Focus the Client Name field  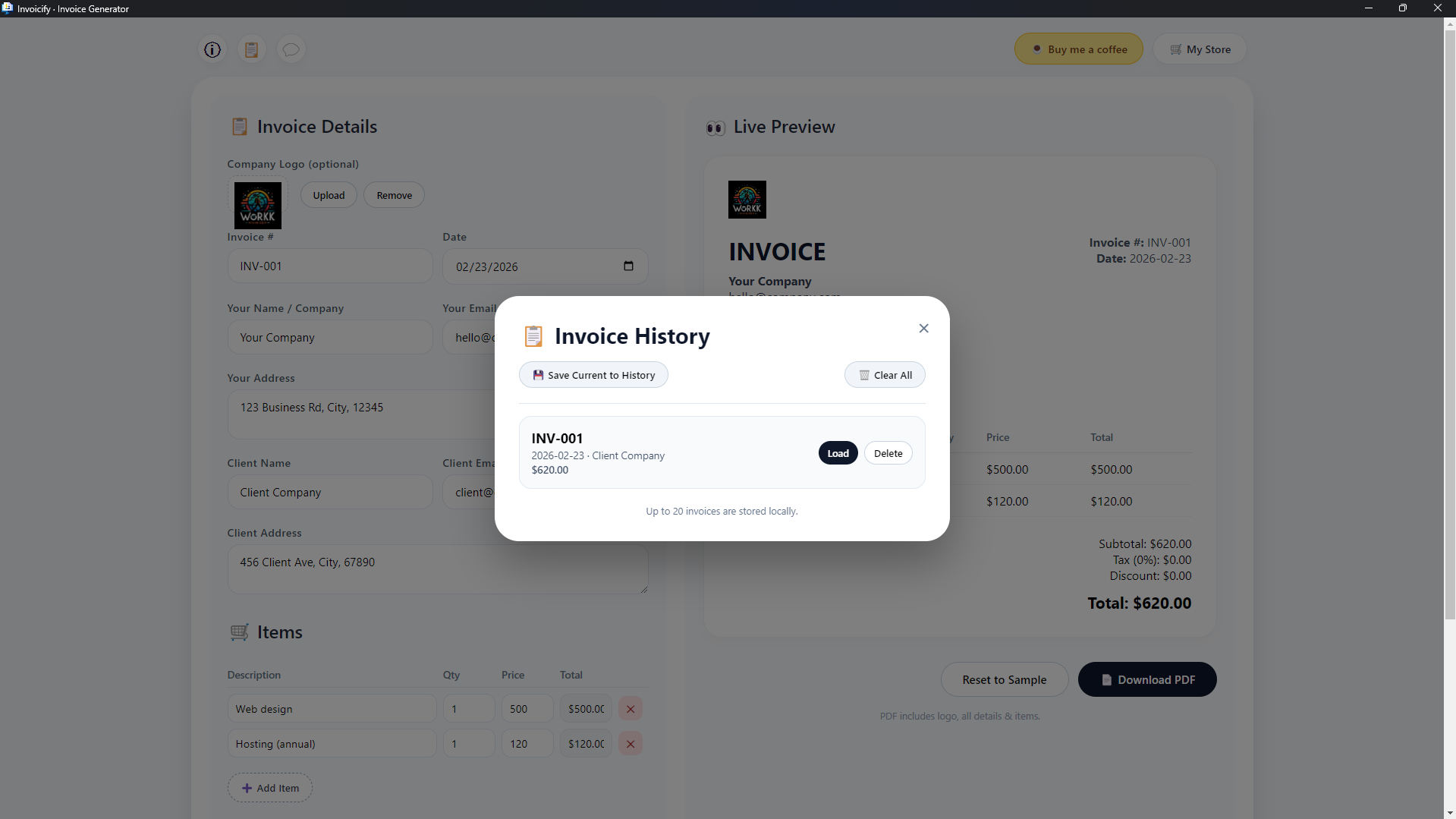330,493
